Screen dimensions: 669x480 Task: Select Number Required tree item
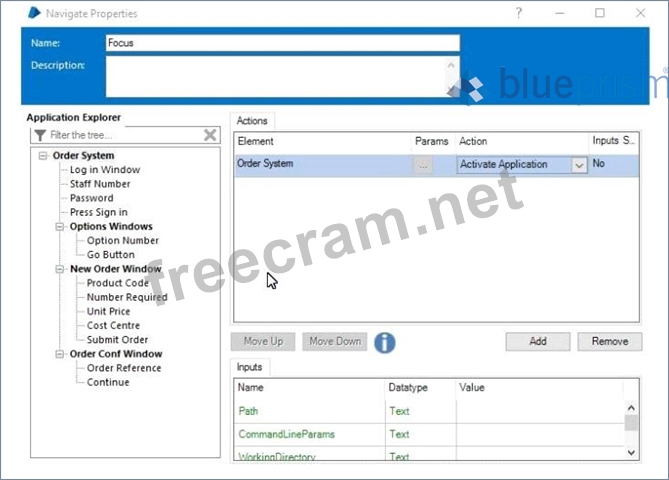point(127,297)
